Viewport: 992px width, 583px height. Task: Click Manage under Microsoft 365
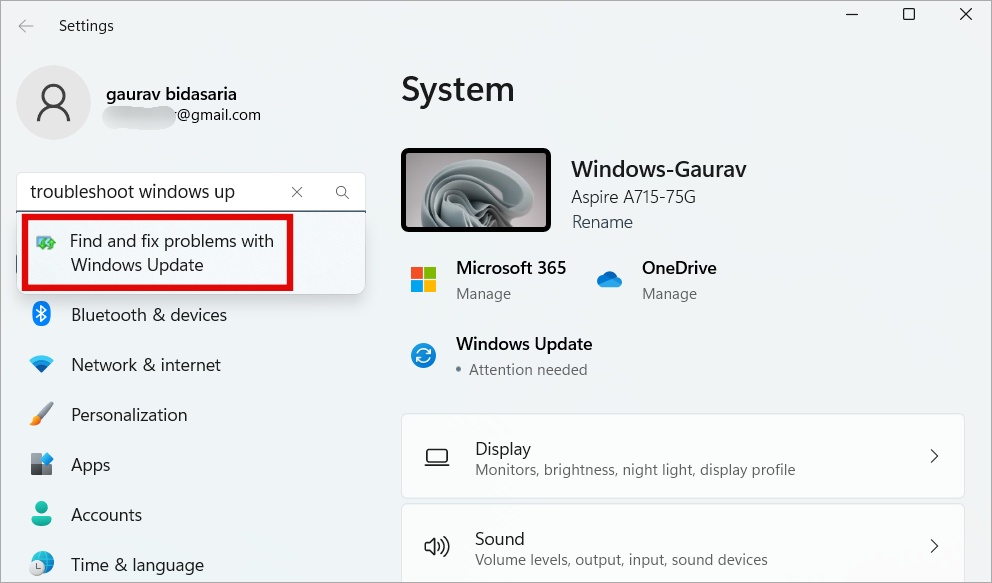(x=483, y=294)
